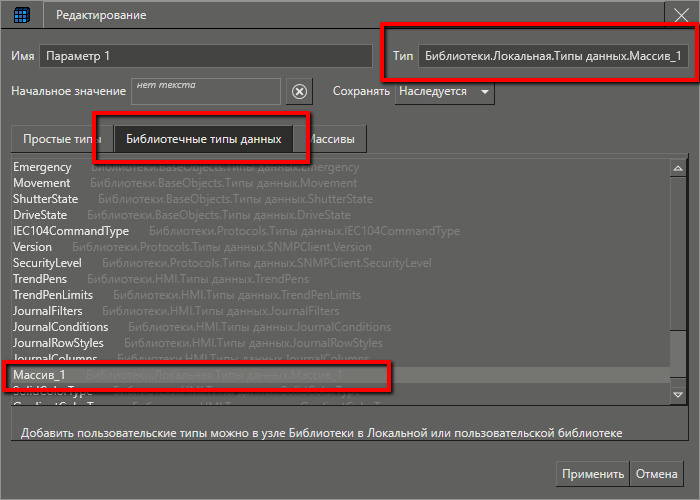Clear initial value with the X icon
Viewport: 700px width, 500px height.
tap(298, 92)
